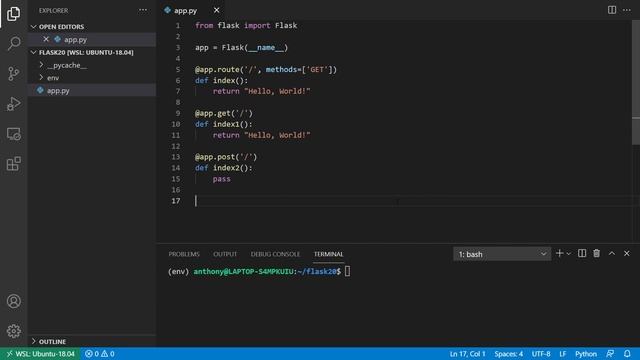This screenshot has width=640, height=360.
Task: Change language mode via Python
Action: 586,353
